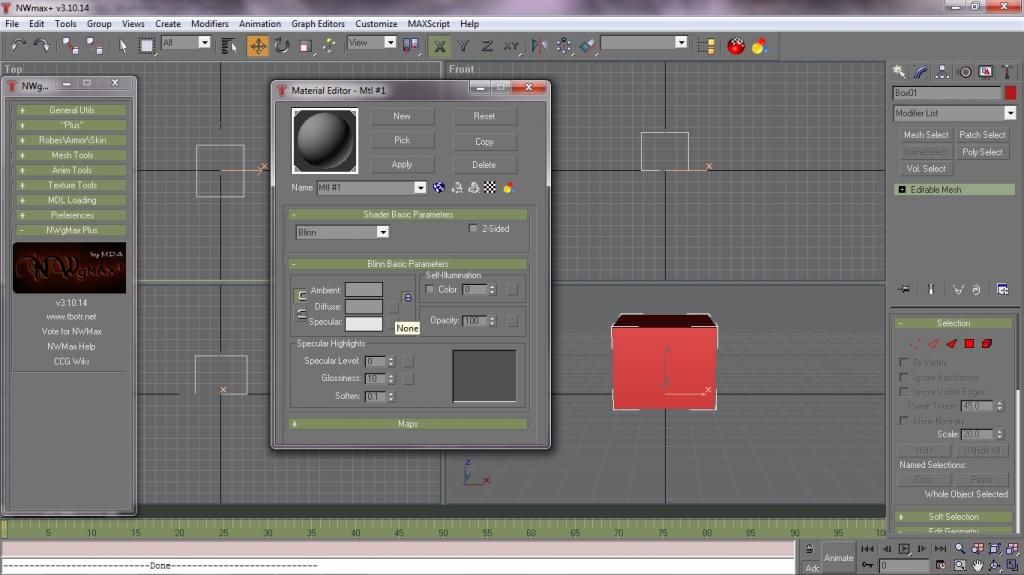Viewport: 1024px width, 575px height.
Task: Check the Self-Illumination Color checkbox
Action: point(430,290)
